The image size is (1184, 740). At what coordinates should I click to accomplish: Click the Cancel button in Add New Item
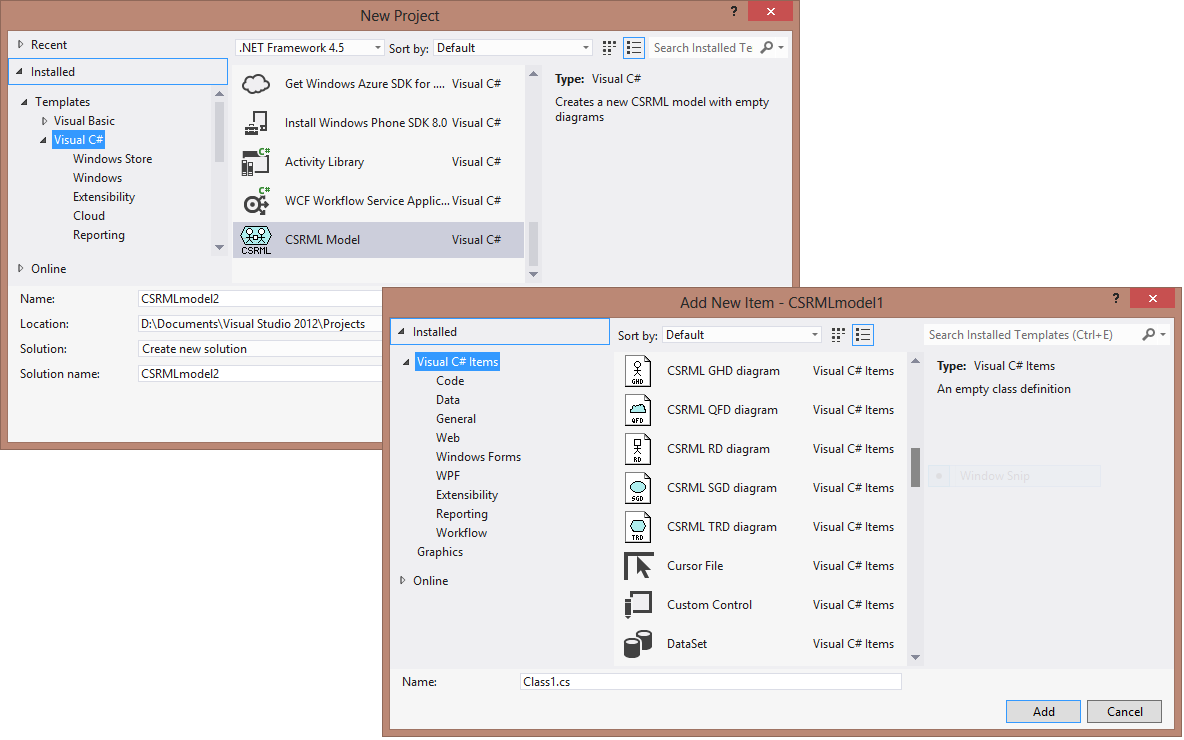tap(1124, 711)
